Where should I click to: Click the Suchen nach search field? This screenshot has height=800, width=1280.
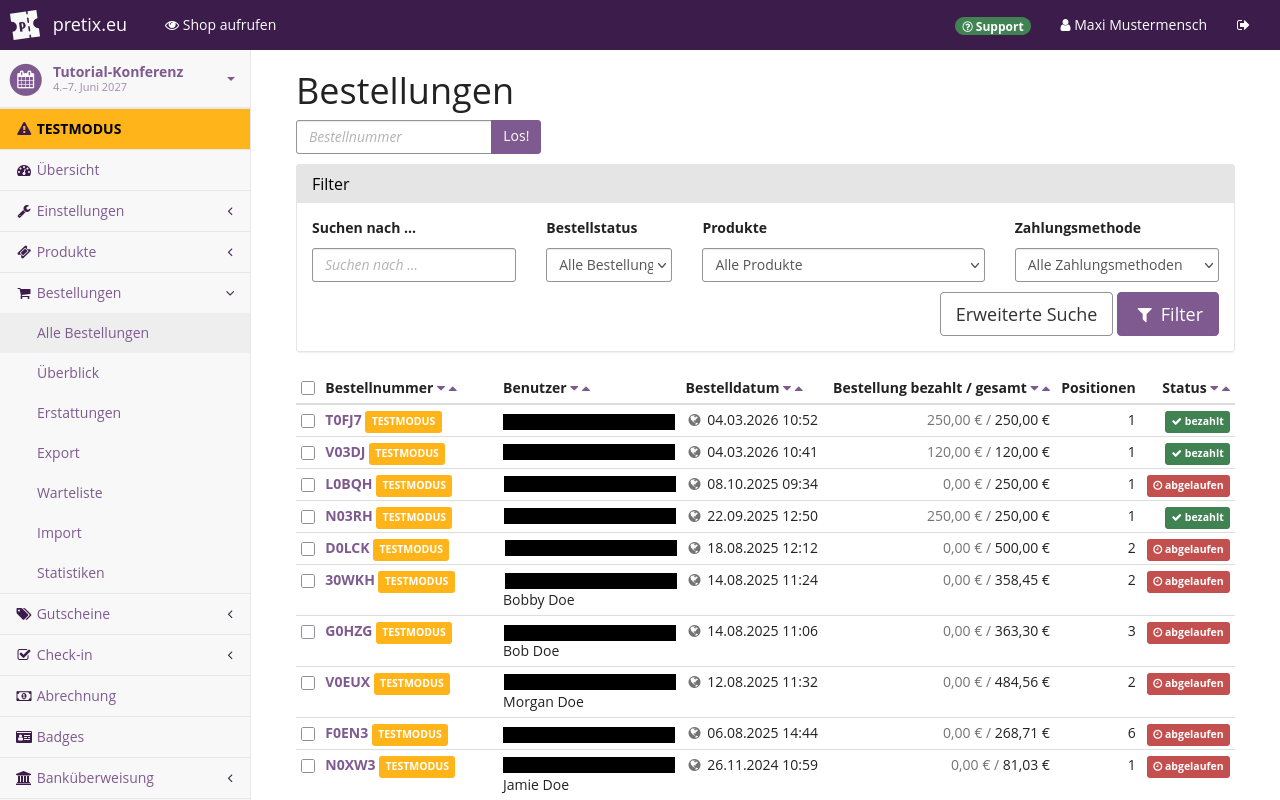414,265
